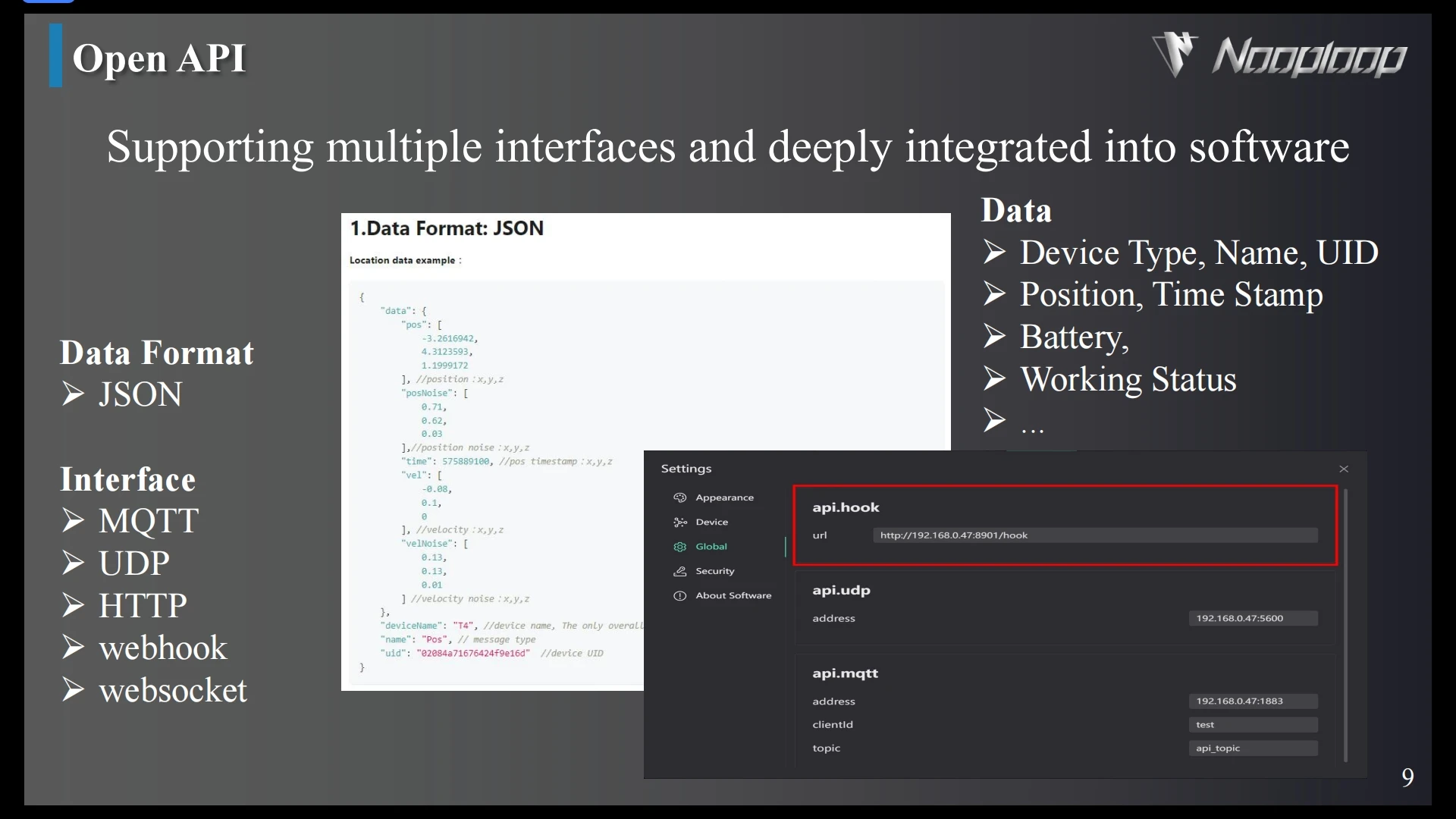1456x819 pixels.
Task: Click the api.mqtt address field
Action: [1252, 701]
